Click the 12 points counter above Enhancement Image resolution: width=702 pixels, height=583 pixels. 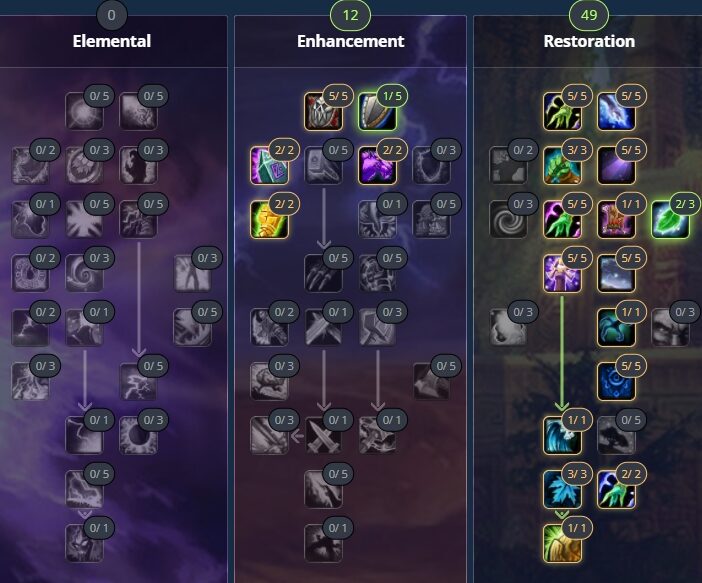(351, 15)
